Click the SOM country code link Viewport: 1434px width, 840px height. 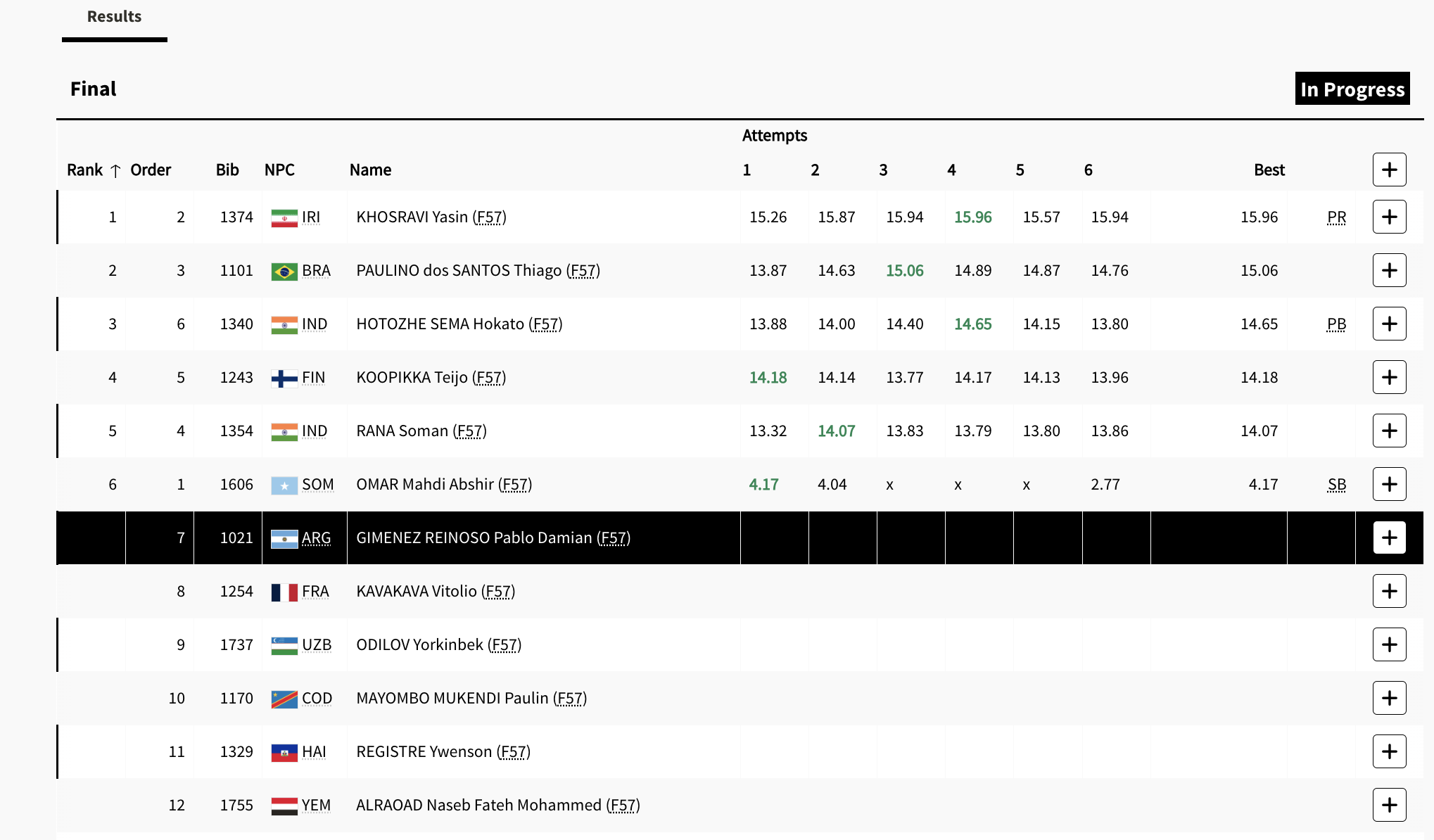tap(317, 485)
